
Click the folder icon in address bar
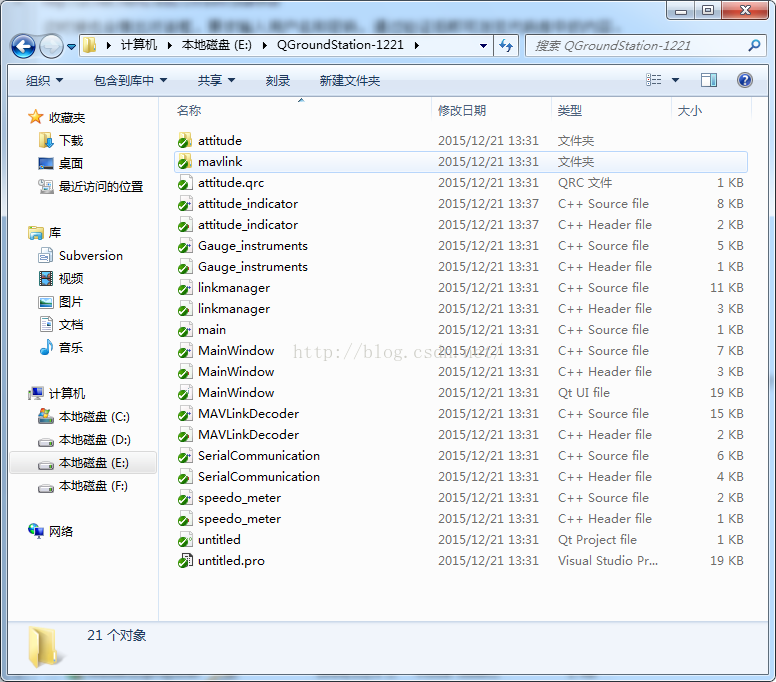pos(90,45)
